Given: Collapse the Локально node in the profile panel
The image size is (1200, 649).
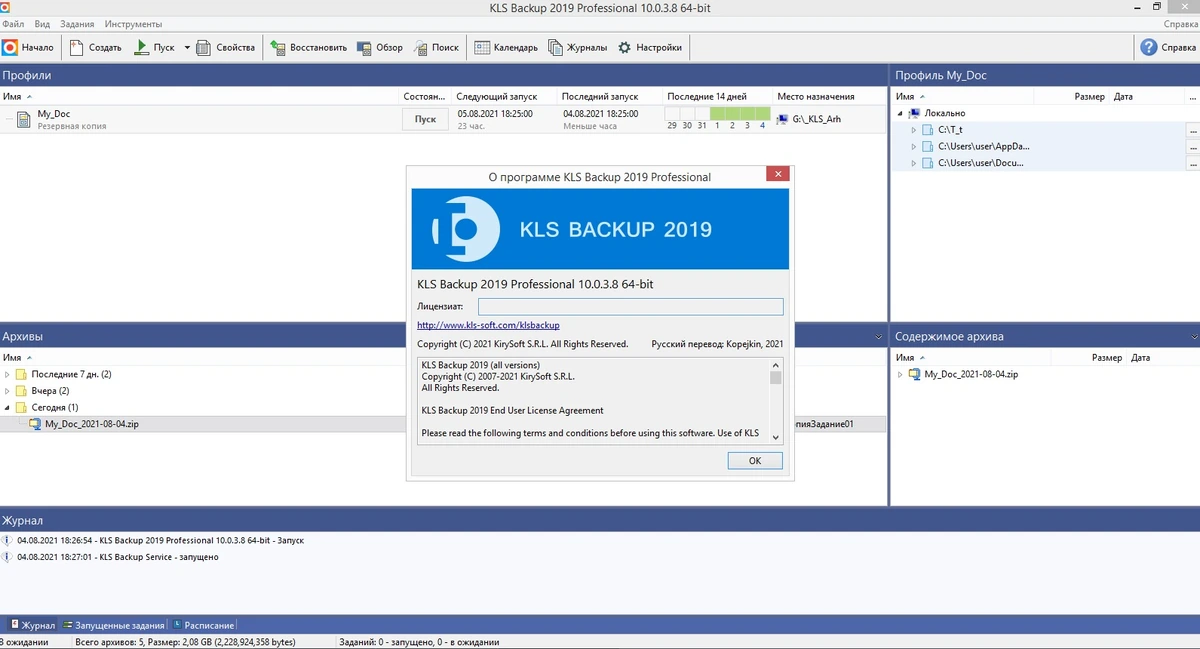Looking at the screenshot, I should pyautogui.click(x=900, y=113).
